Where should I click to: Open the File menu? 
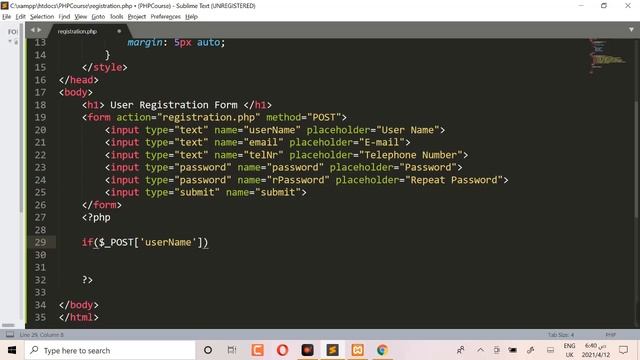coord(7,17)
